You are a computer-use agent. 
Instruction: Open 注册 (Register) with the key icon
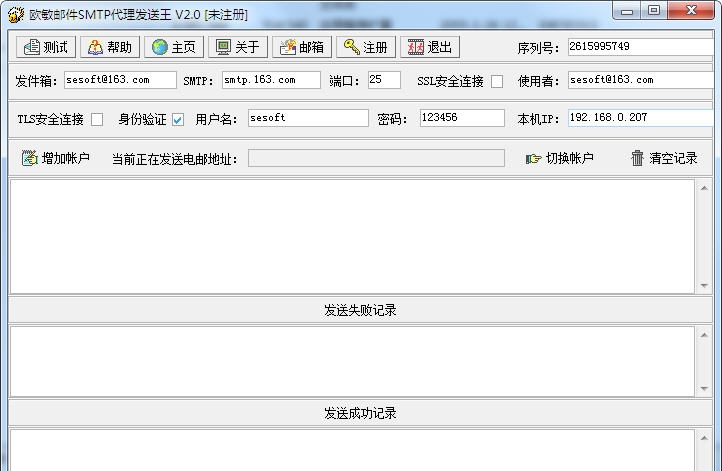(366, 47)
